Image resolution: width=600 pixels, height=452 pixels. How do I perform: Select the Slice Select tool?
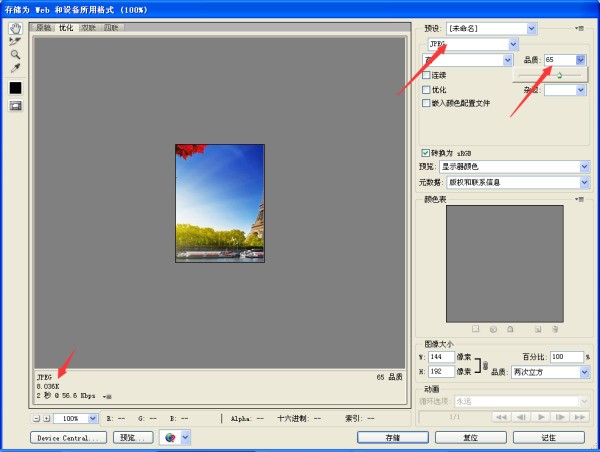(x=15, y=41)
